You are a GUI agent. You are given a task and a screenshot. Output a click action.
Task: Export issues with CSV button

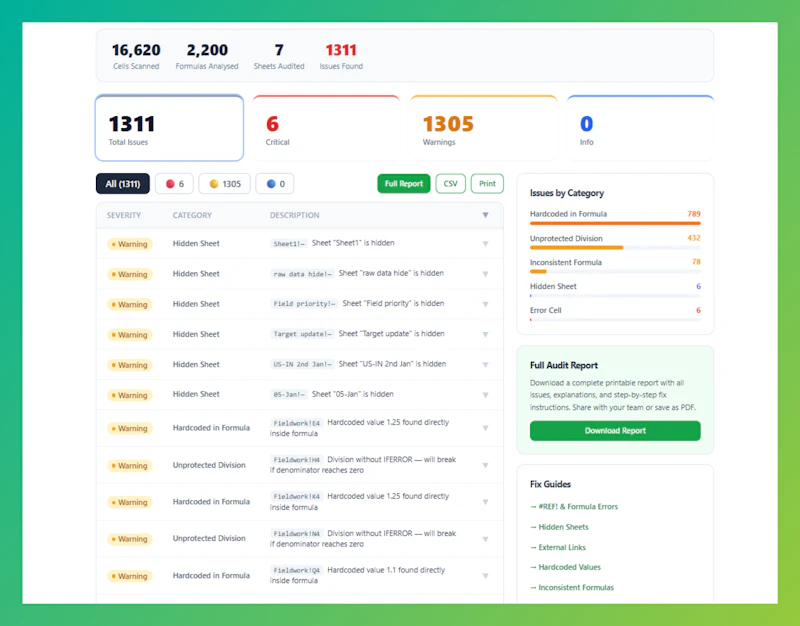451,184
